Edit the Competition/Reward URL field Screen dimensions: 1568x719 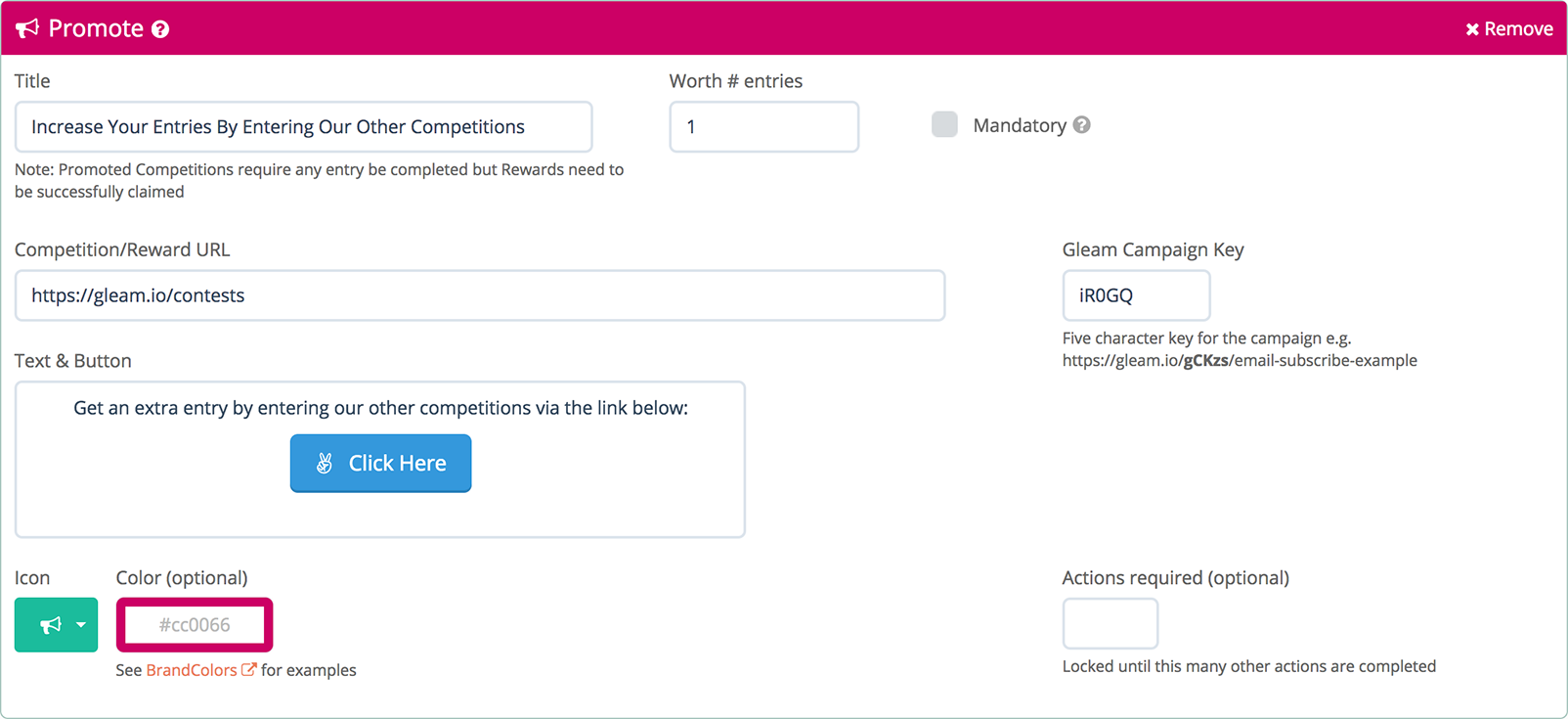pyautogui.click(x=480, y=295)
